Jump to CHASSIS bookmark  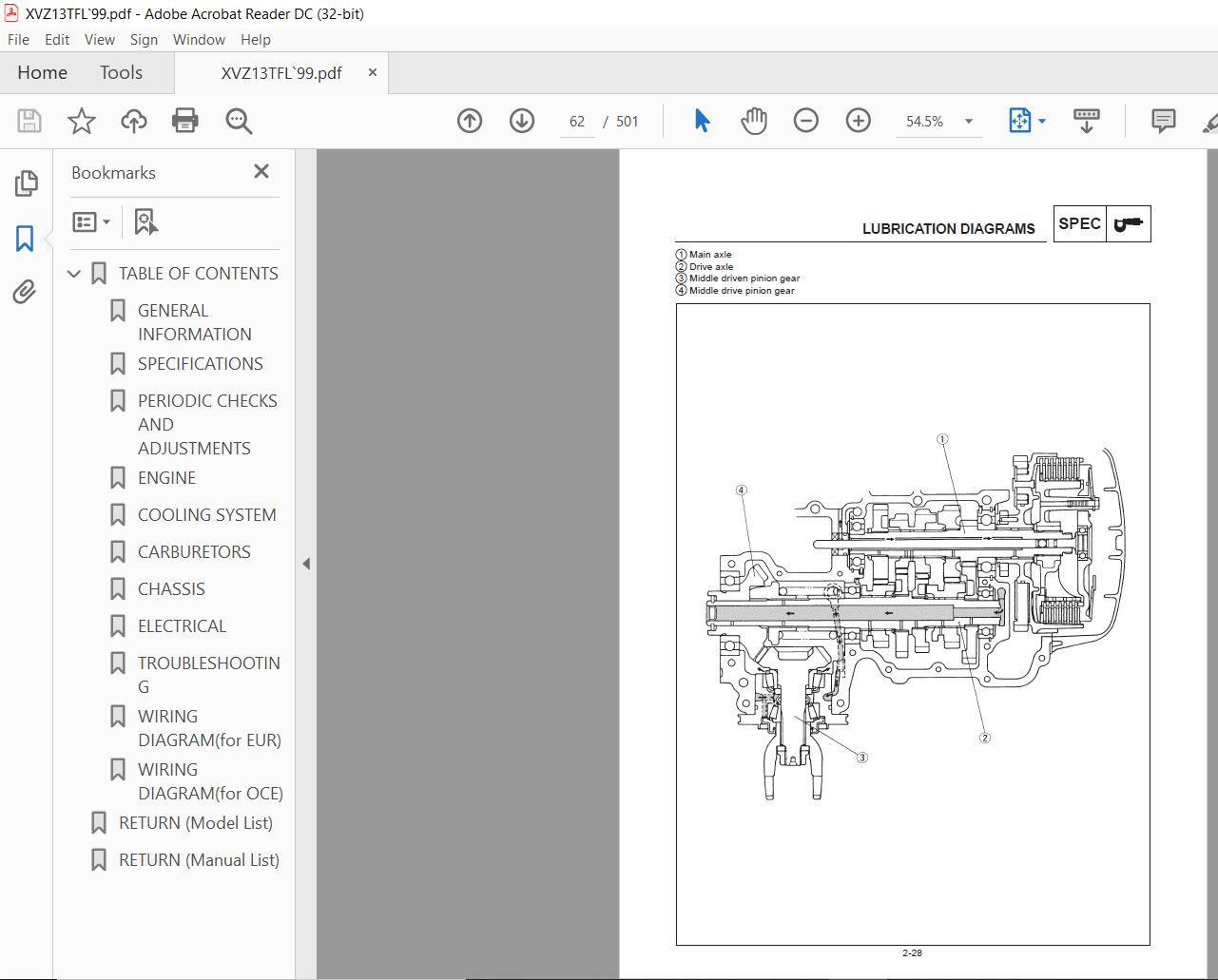coord(171,589)
